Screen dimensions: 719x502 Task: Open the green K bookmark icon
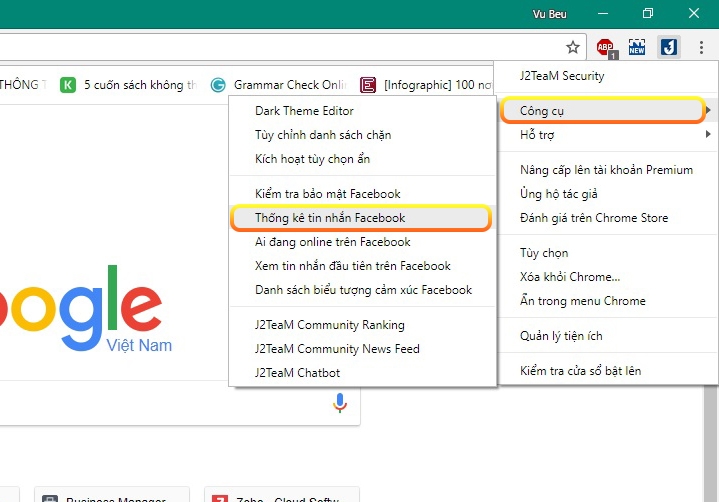(68, 85)
